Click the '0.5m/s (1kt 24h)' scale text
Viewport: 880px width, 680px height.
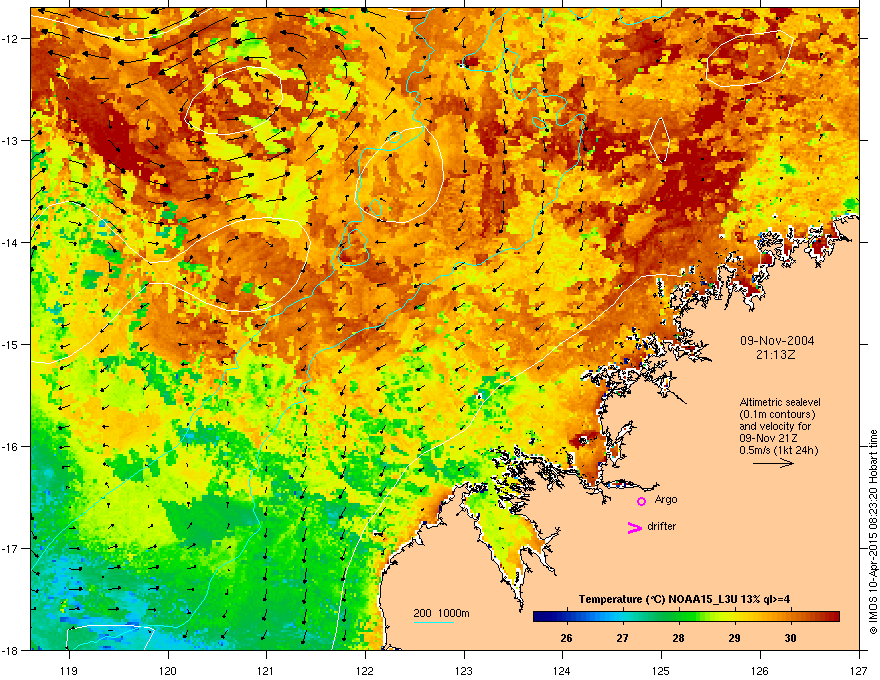tap(778, 450)
